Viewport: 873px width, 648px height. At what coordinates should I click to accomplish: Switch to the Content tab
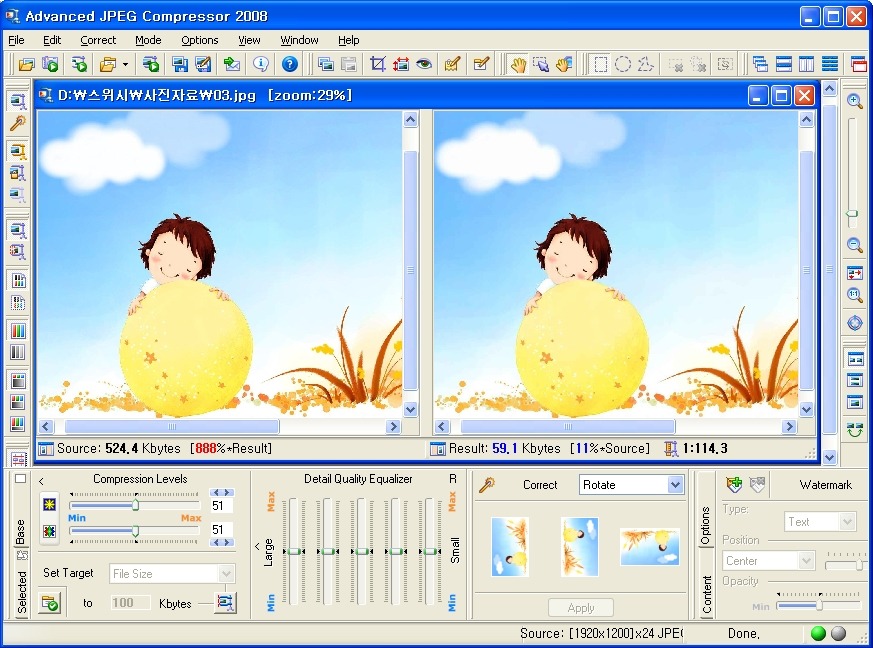[707, 594]
